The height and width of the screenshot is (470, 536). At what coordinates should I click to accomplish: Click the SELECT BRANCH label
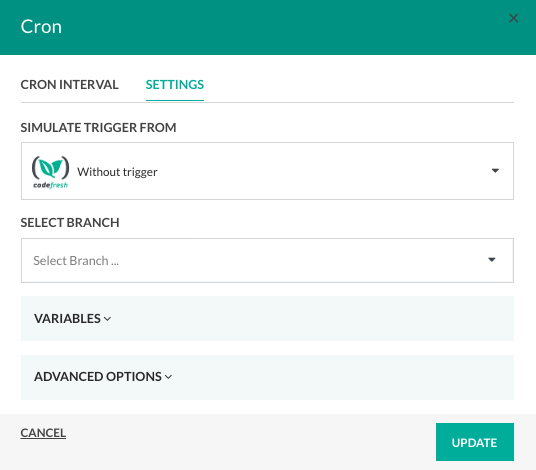point(70,223)
